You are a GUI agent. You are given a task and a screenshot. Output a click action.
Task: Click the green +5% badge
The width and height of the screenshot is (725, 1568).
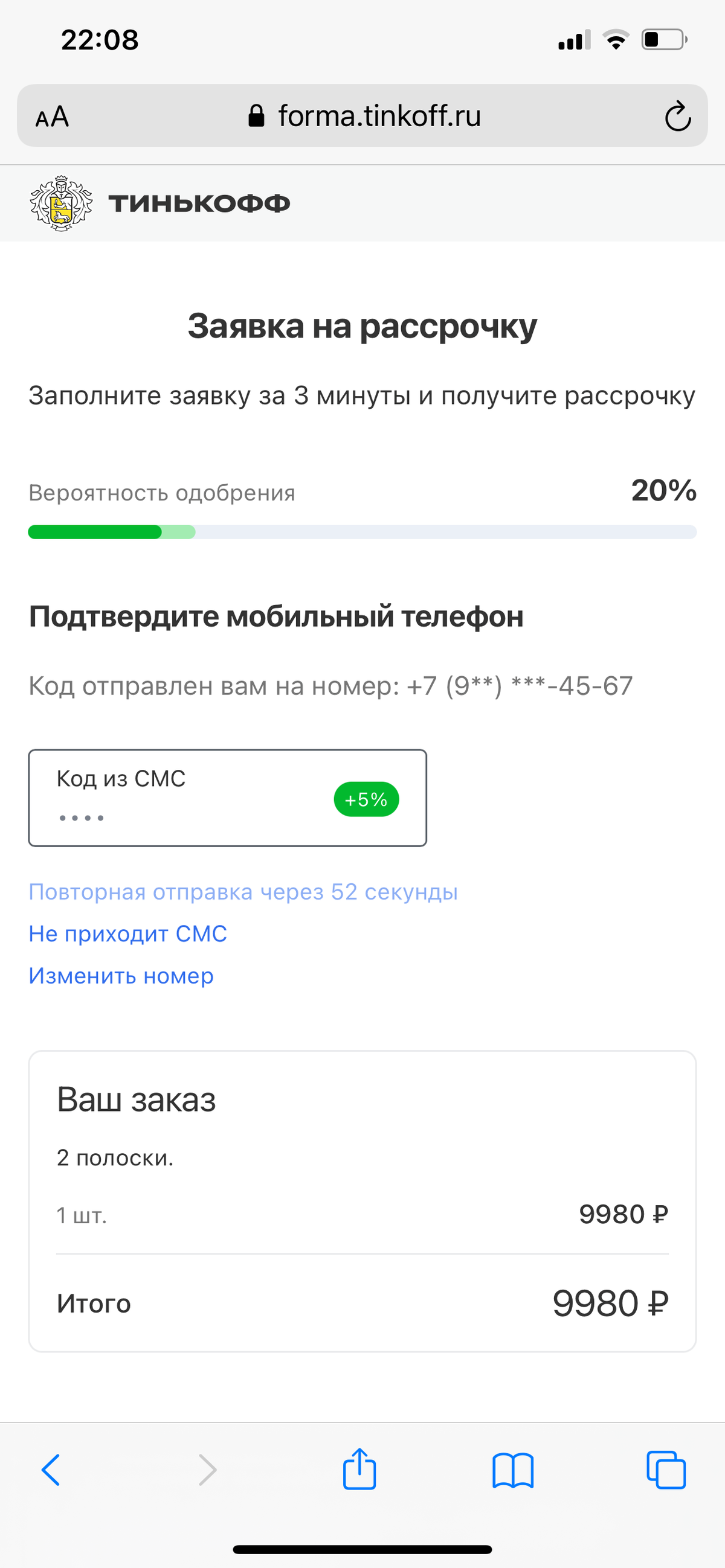[366, 799]
